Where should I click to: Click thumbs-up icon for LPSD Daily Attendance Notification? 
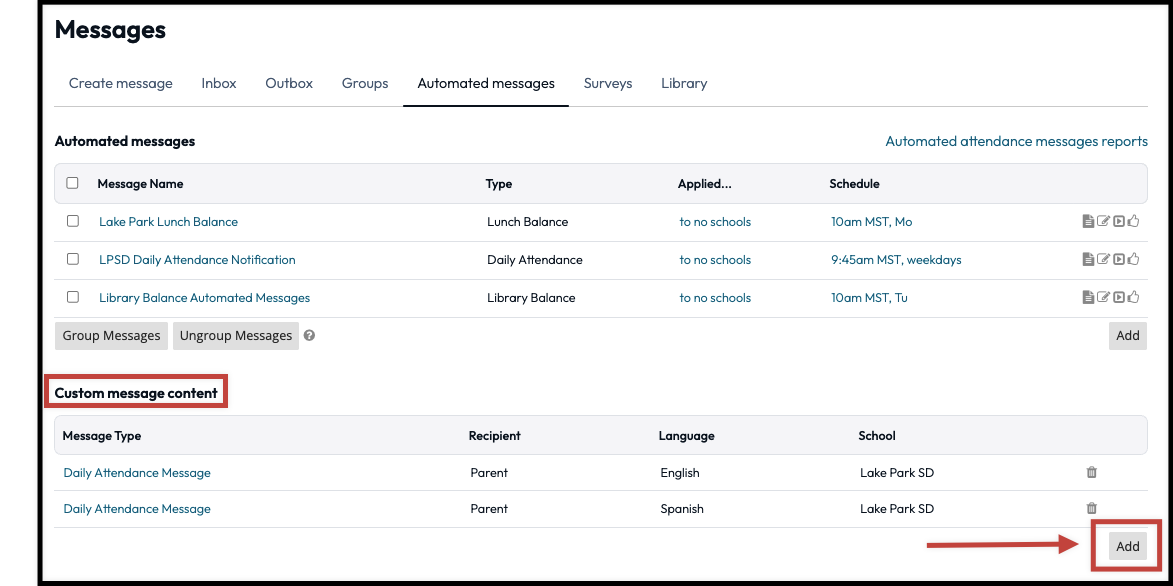click(1134, 260)
